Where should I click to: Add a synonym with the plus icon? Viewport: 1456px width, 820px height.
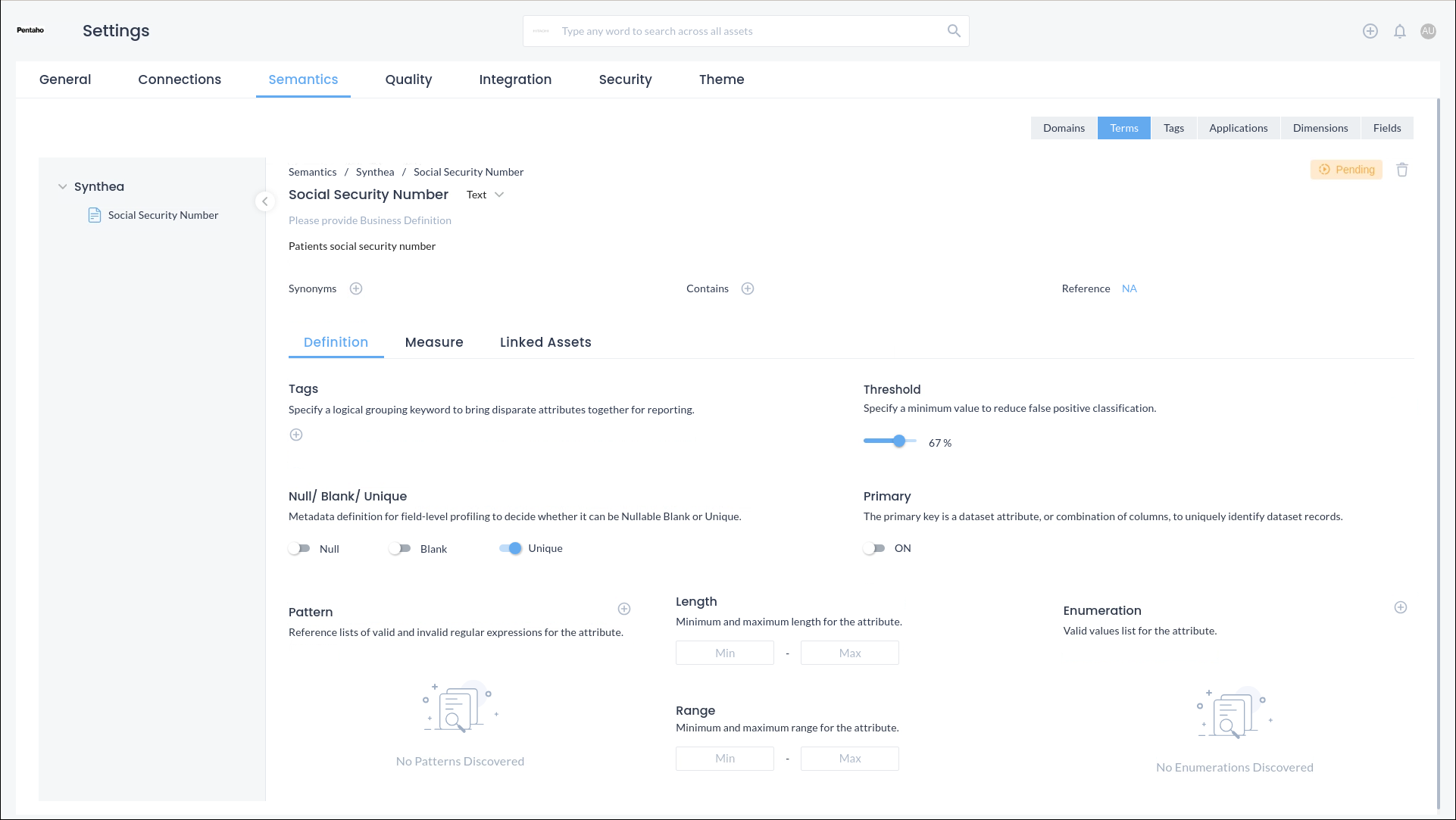pyautogui.click(x=356, y=288)
